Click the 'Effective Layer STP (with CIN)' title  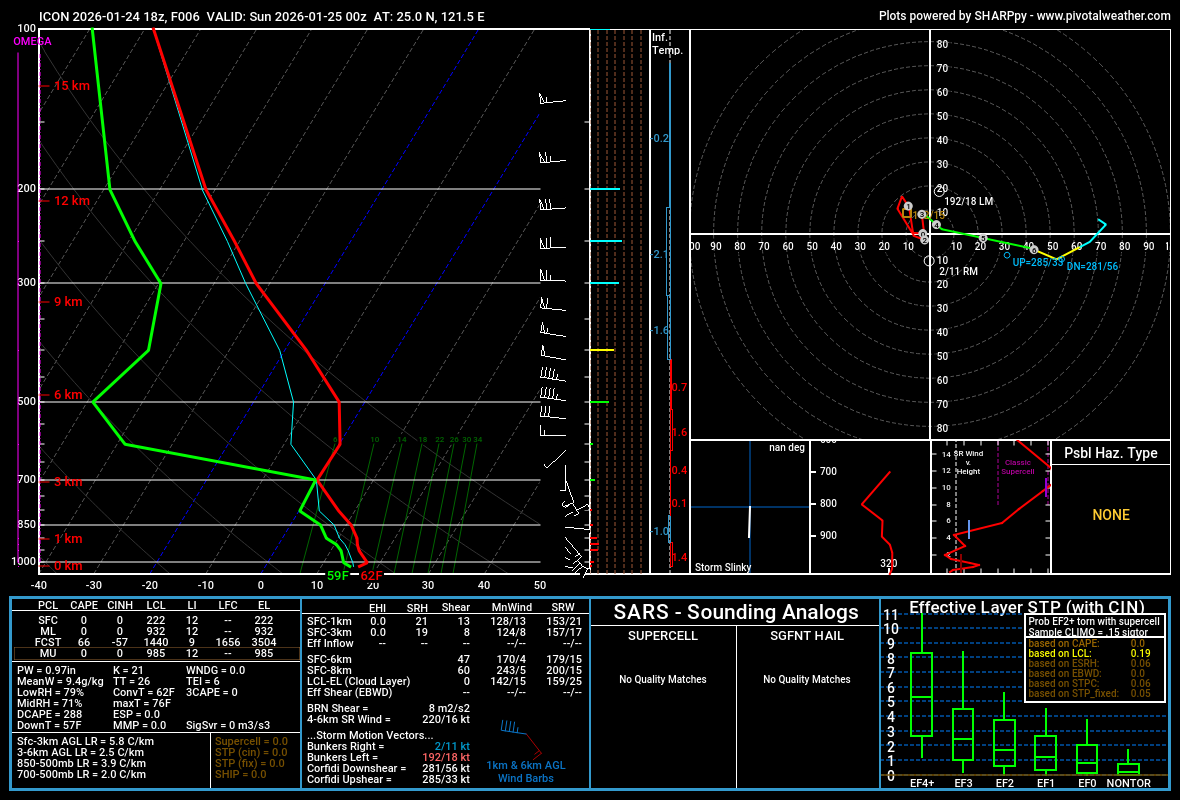pyautogui.click(x=1026, y=607)
